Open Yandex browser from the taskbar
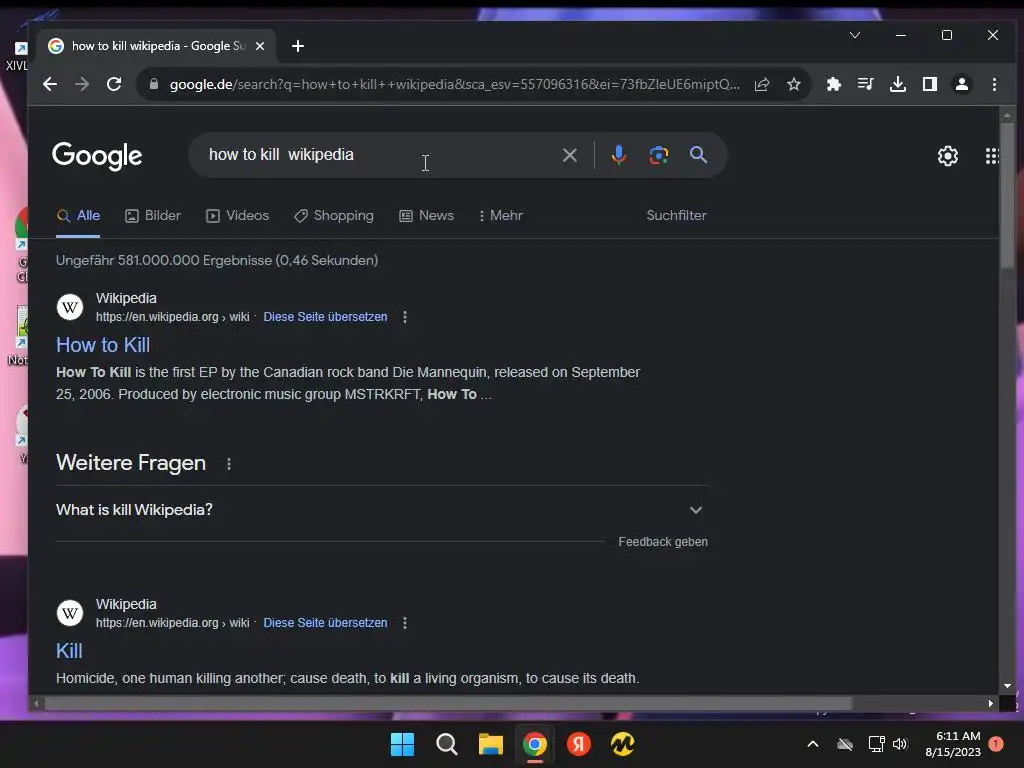1024x768 pixels. [x=579, y=744]
